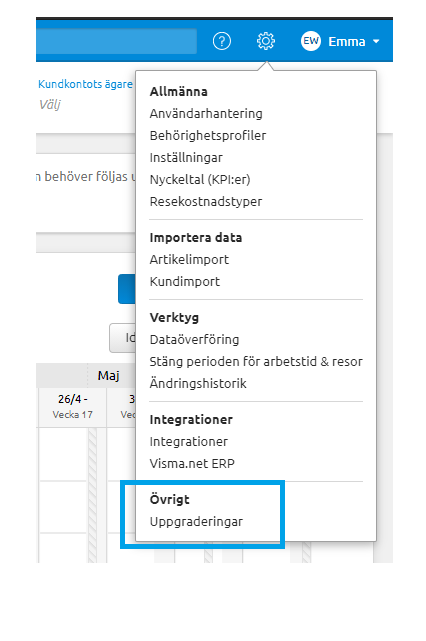Open Resekostnadstyper menu item
This screenshot has height=641, width=426.
click(206, 202)
